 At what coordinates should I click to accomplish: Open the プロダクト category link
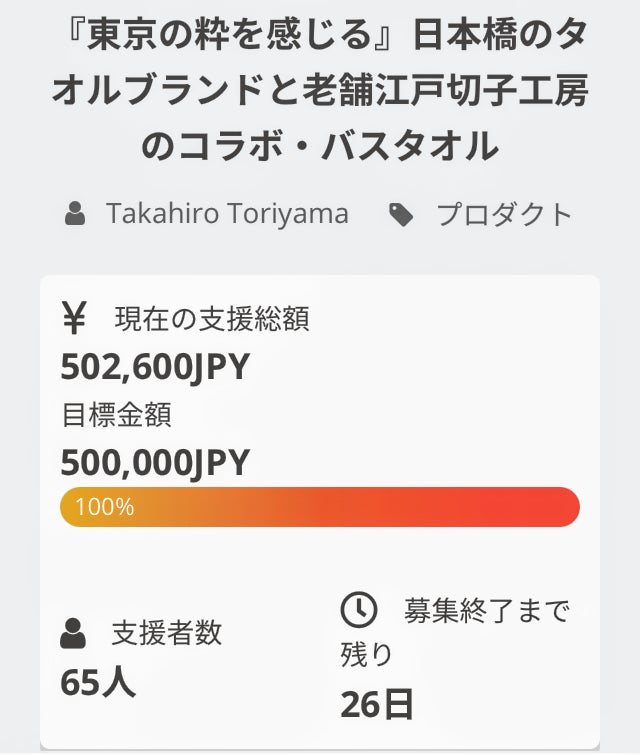504,214
